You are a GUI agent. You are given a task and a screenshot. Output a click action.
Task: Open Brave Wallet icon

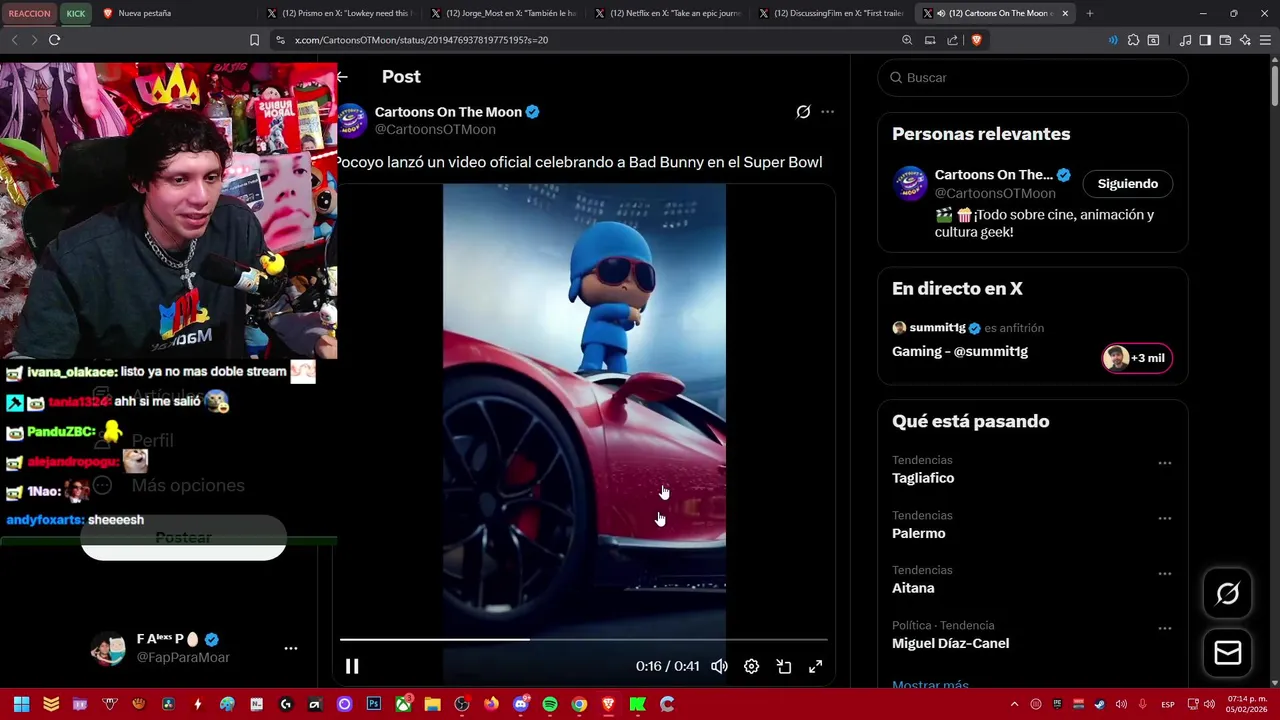pyautogui.click(x=1225, y=40)
